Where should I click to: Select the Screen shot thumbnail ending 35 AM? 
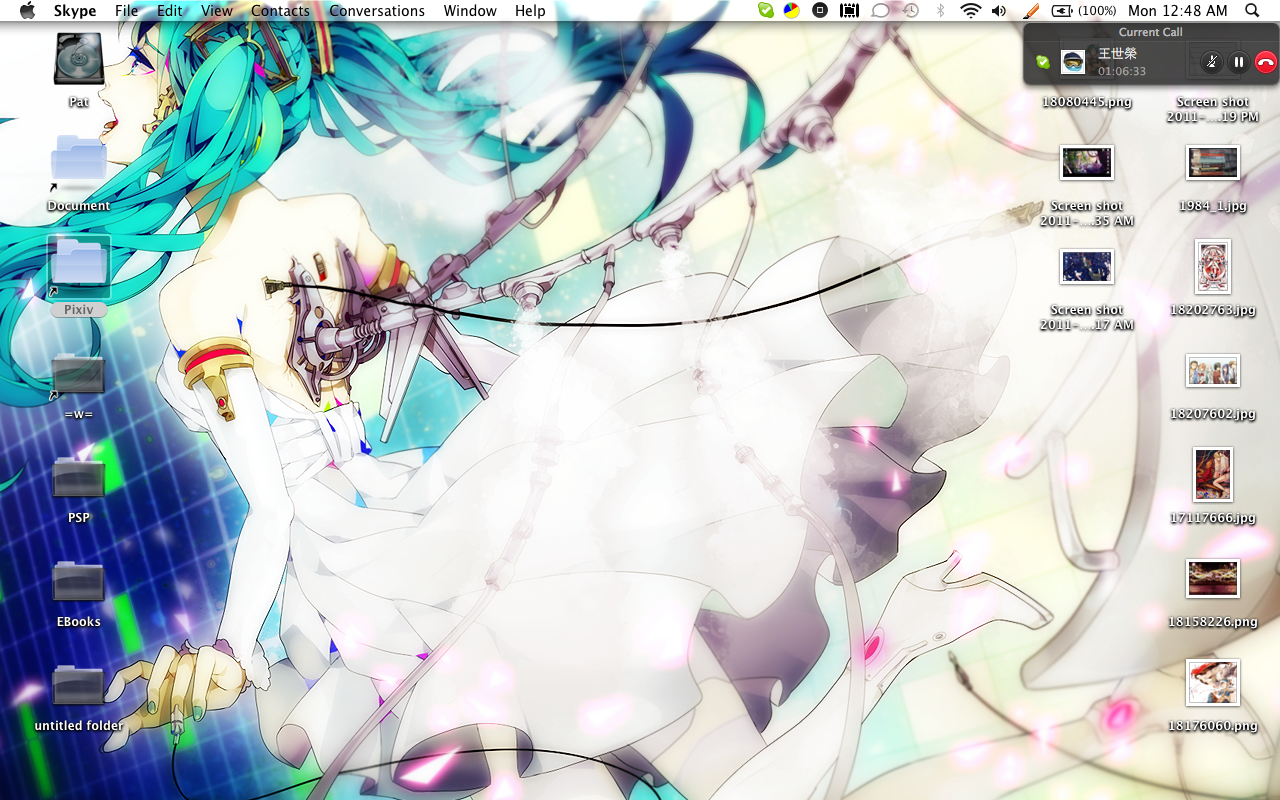click(1087, 162)
